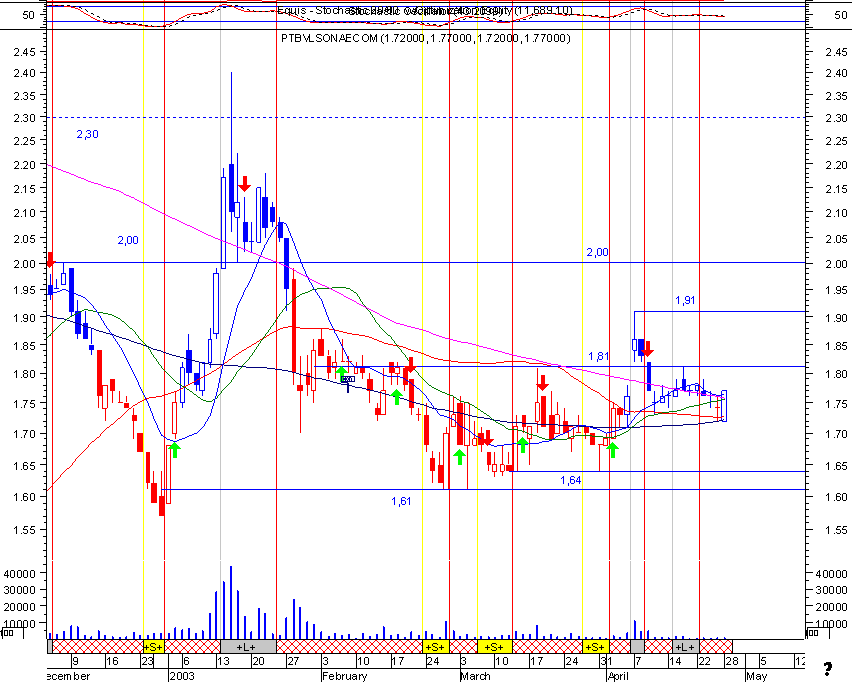The width and height of the screenshot is (852, 682).
Task: Click the '27' date tick in January
Action: click(x=293, y=661)
